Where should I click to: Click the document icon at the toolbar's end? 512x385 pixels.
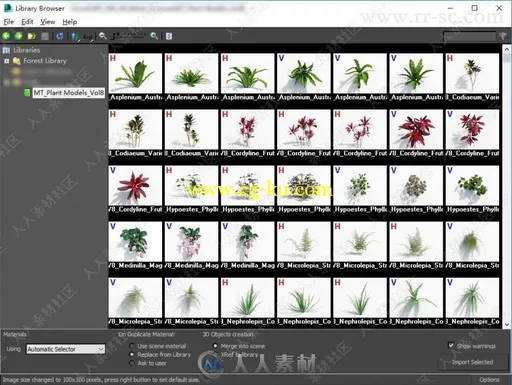tap(169, 36)
